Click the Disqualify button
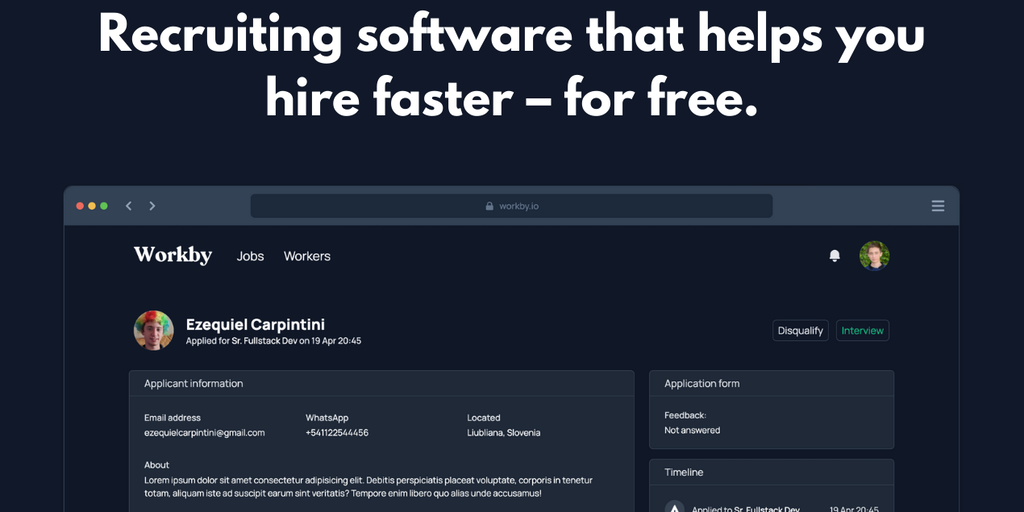1024x512 pixels. [800, 330]
